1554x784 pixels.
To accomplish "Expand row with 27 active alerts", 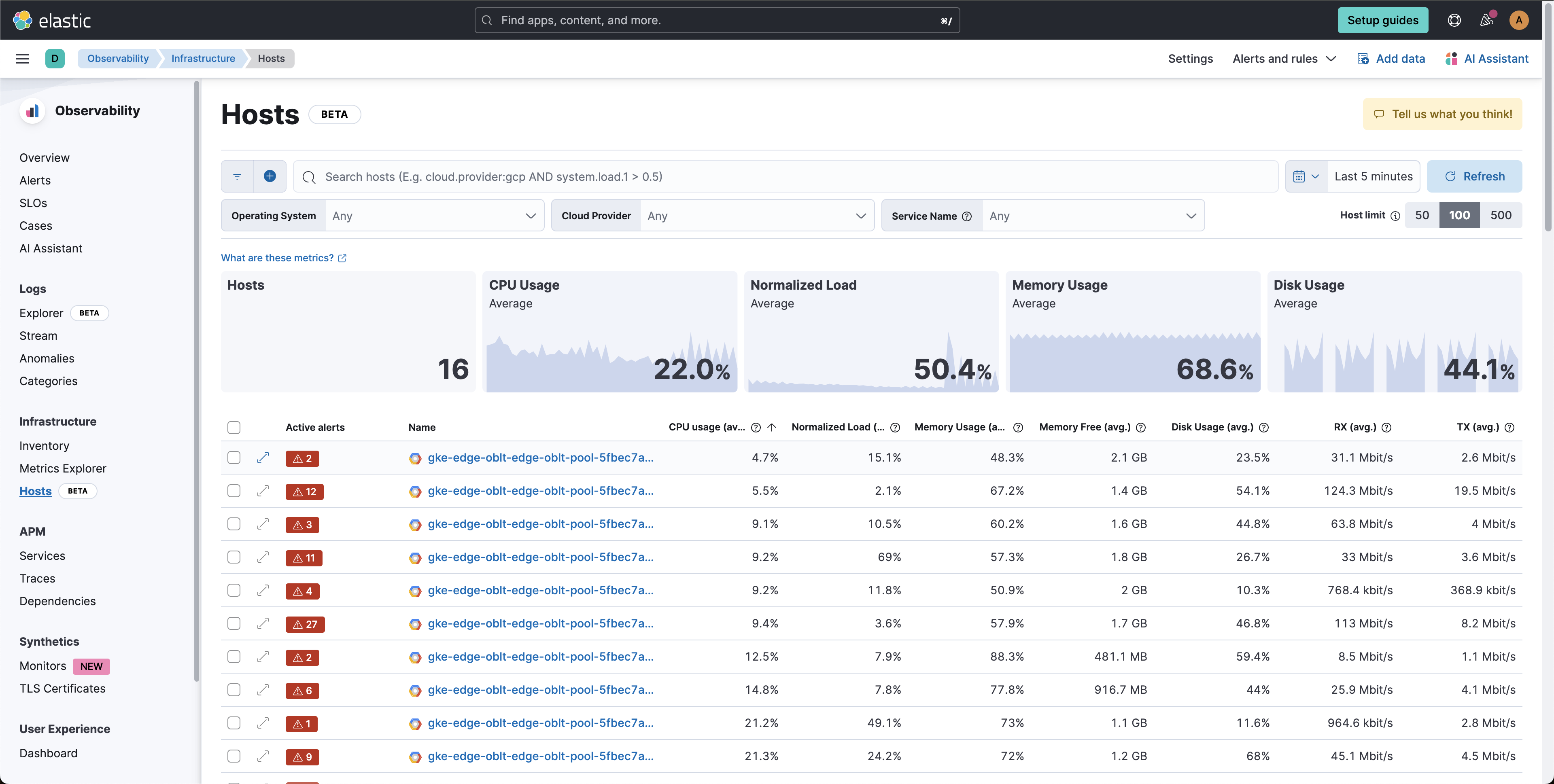I will coord(262,623).
